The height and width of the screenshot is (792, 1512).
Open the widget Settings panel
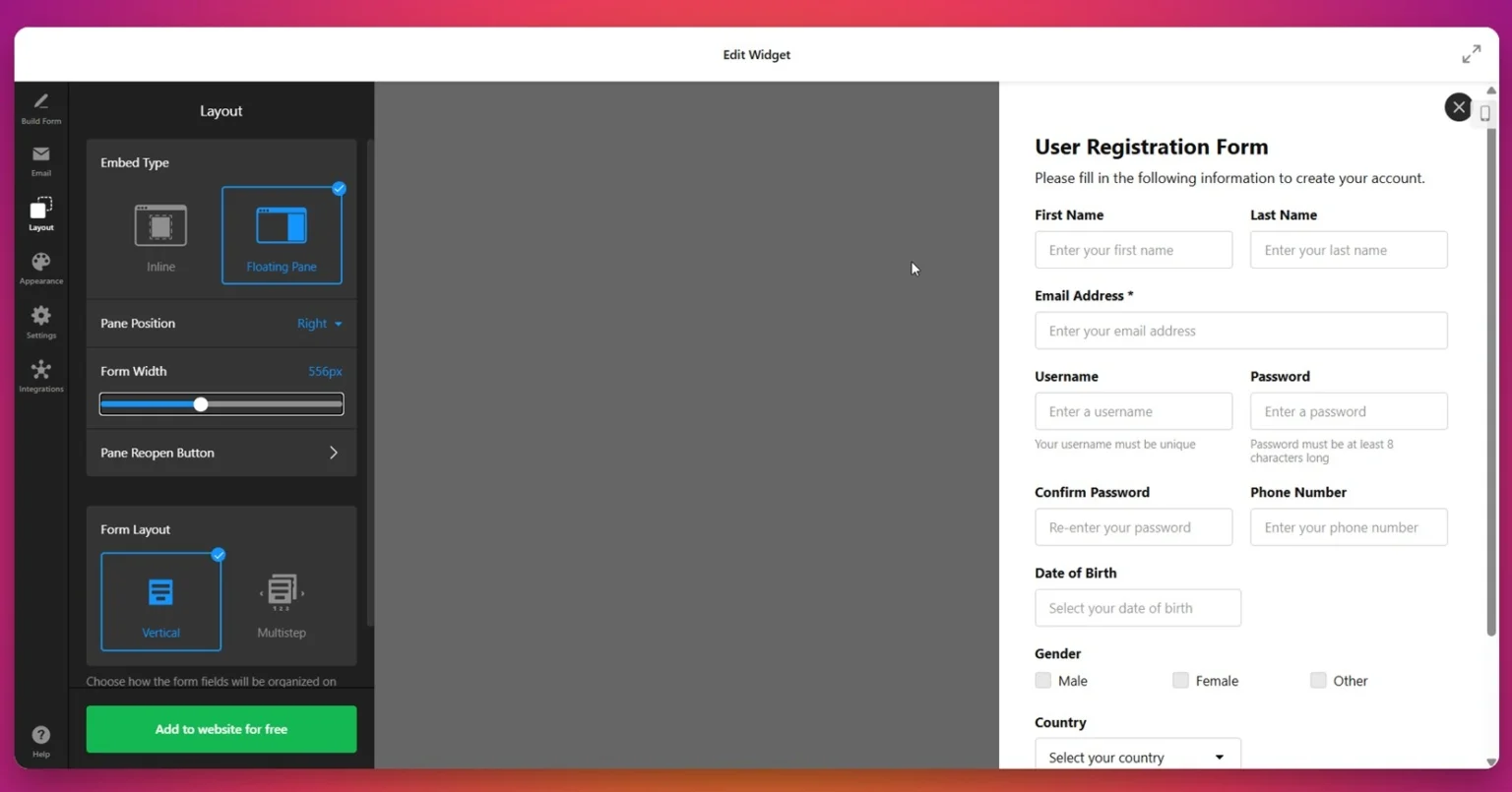click(x=40, y=322)
